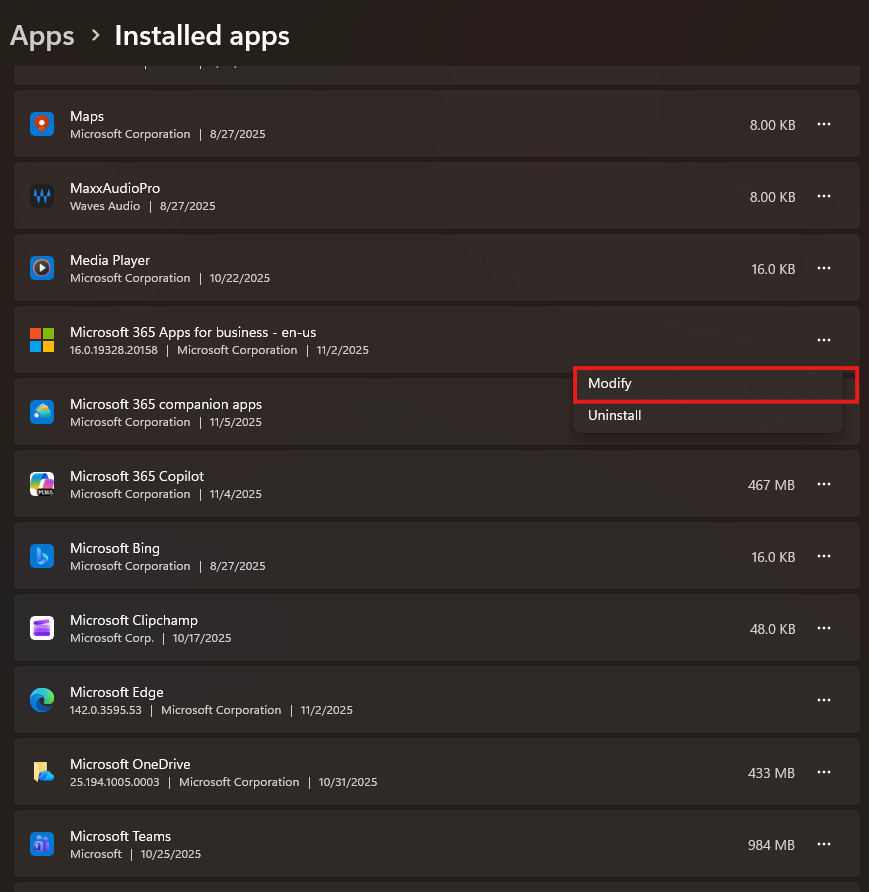
Task: Click the 48.0 KB size of Clipchamp
Action: 772,629
